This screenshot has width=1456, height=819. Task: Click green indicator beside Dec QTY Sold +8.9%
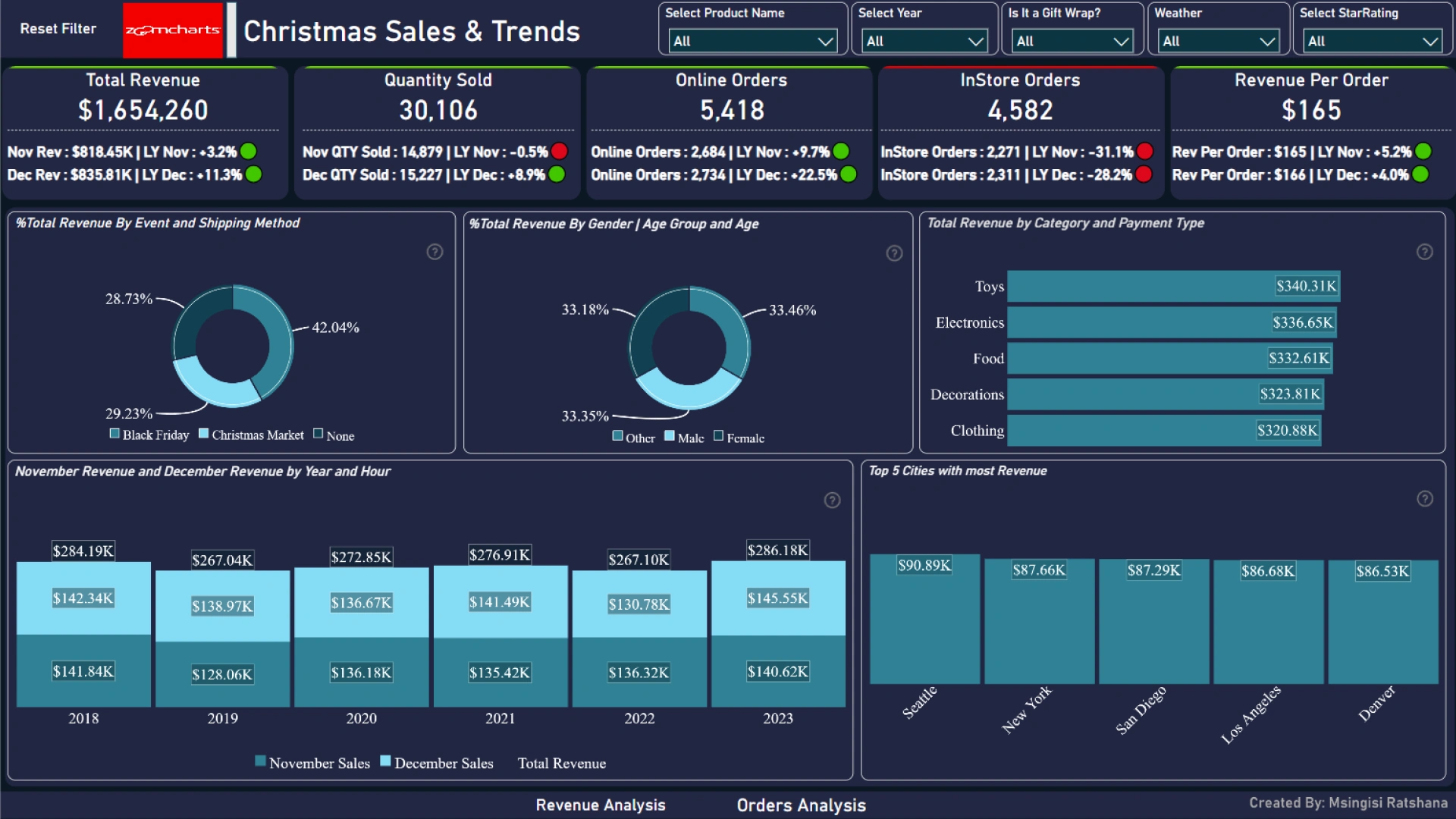pyautogui.click(x=557, y=174)
